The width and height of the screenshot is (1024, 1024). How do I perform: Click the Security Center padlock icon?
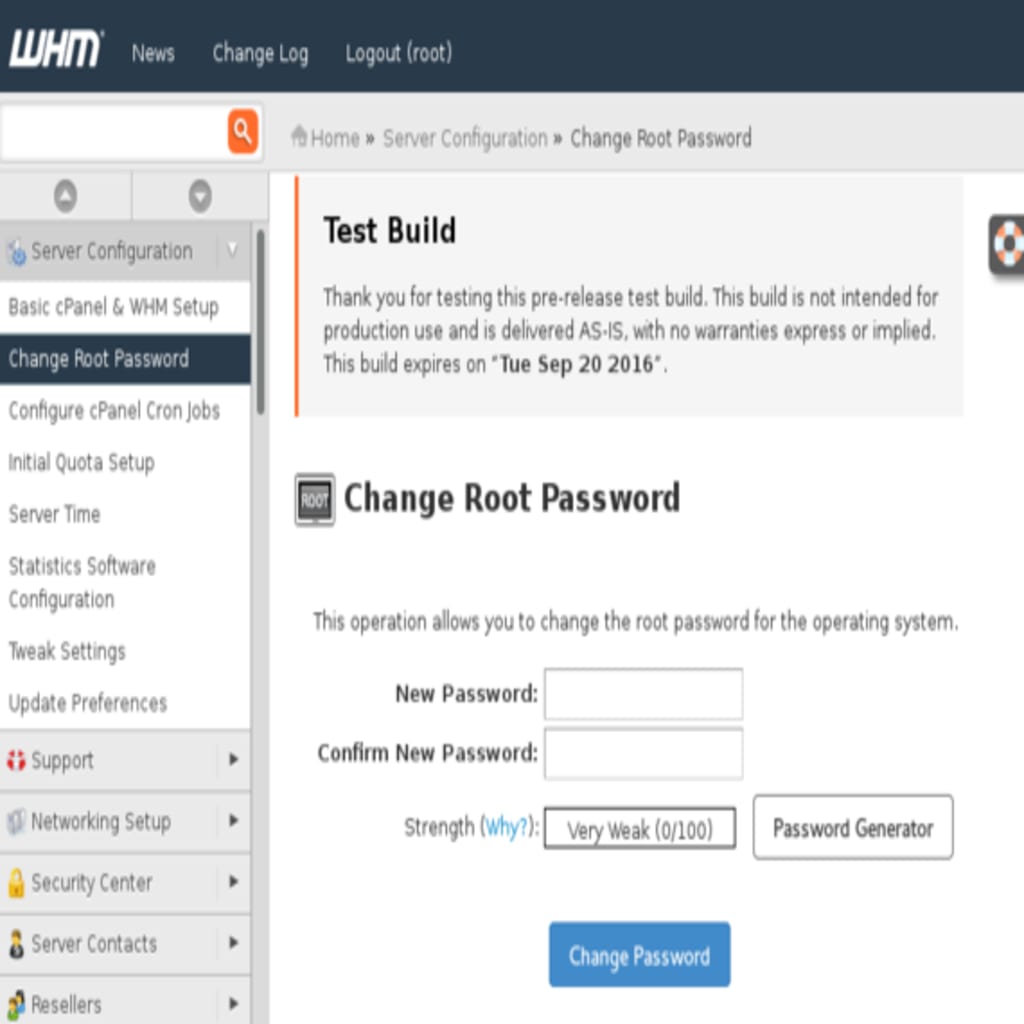tap(16, 882)
